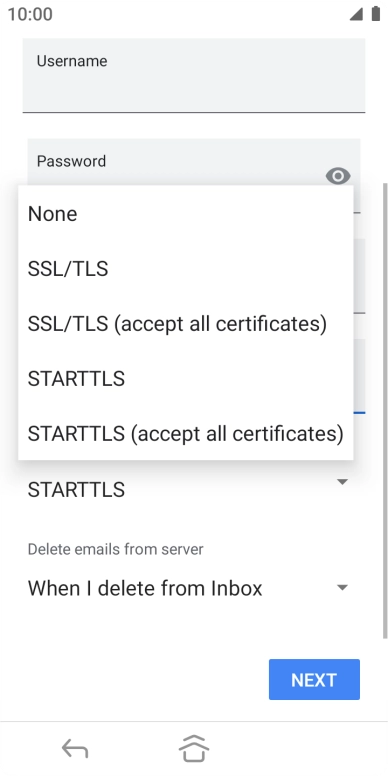The width and height of the screenshot is (388, 776).
Task: Tap the cellular signal icon
Action: pyautogui.click(x=356, y=14)
